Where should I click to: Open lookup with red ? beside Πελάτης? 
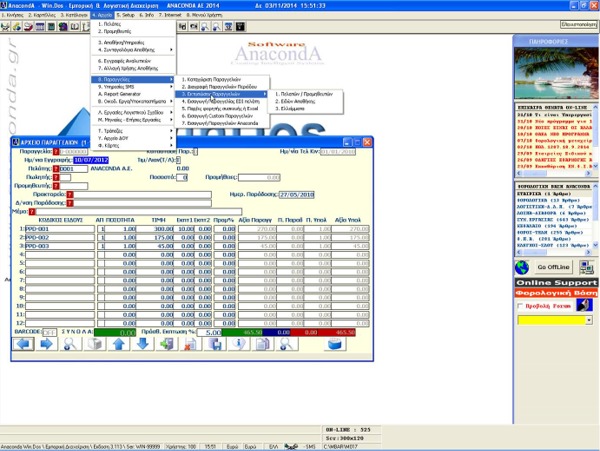[56, 169]
